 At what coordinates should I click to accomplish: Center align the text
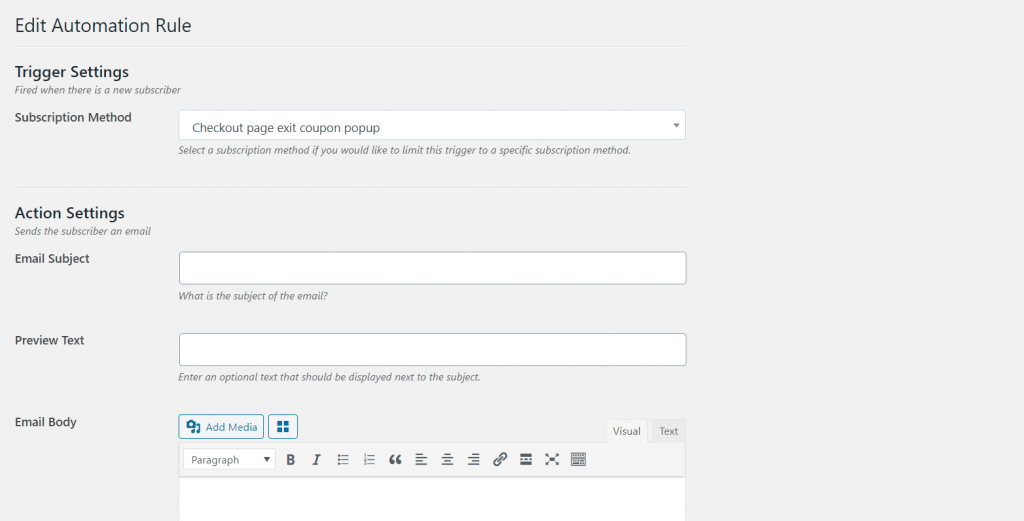click(x=447, y=460)
